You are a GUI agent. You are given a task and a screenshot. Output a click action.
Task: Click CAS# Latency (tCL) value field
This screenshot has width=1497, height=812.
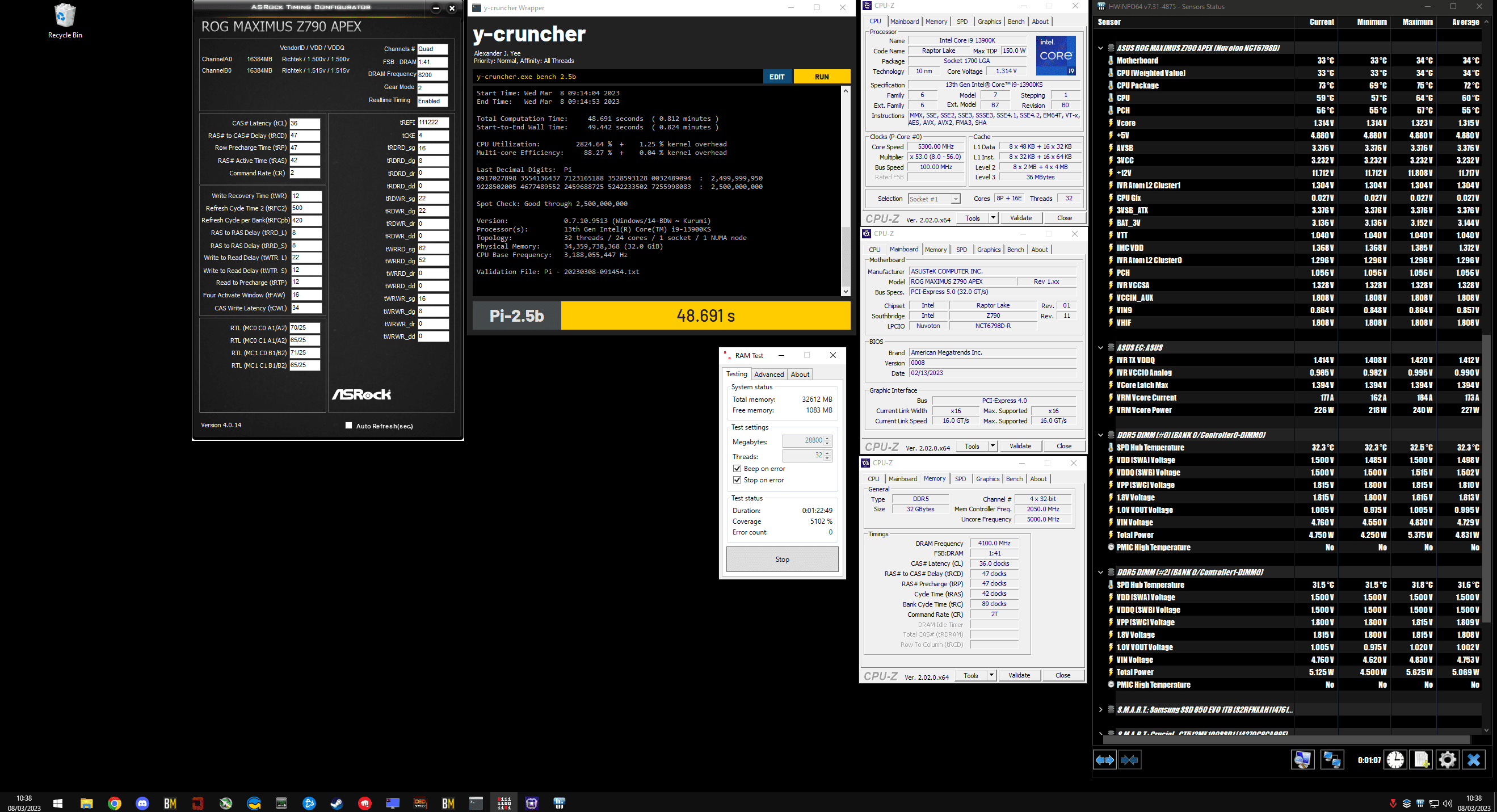(305, 123)
